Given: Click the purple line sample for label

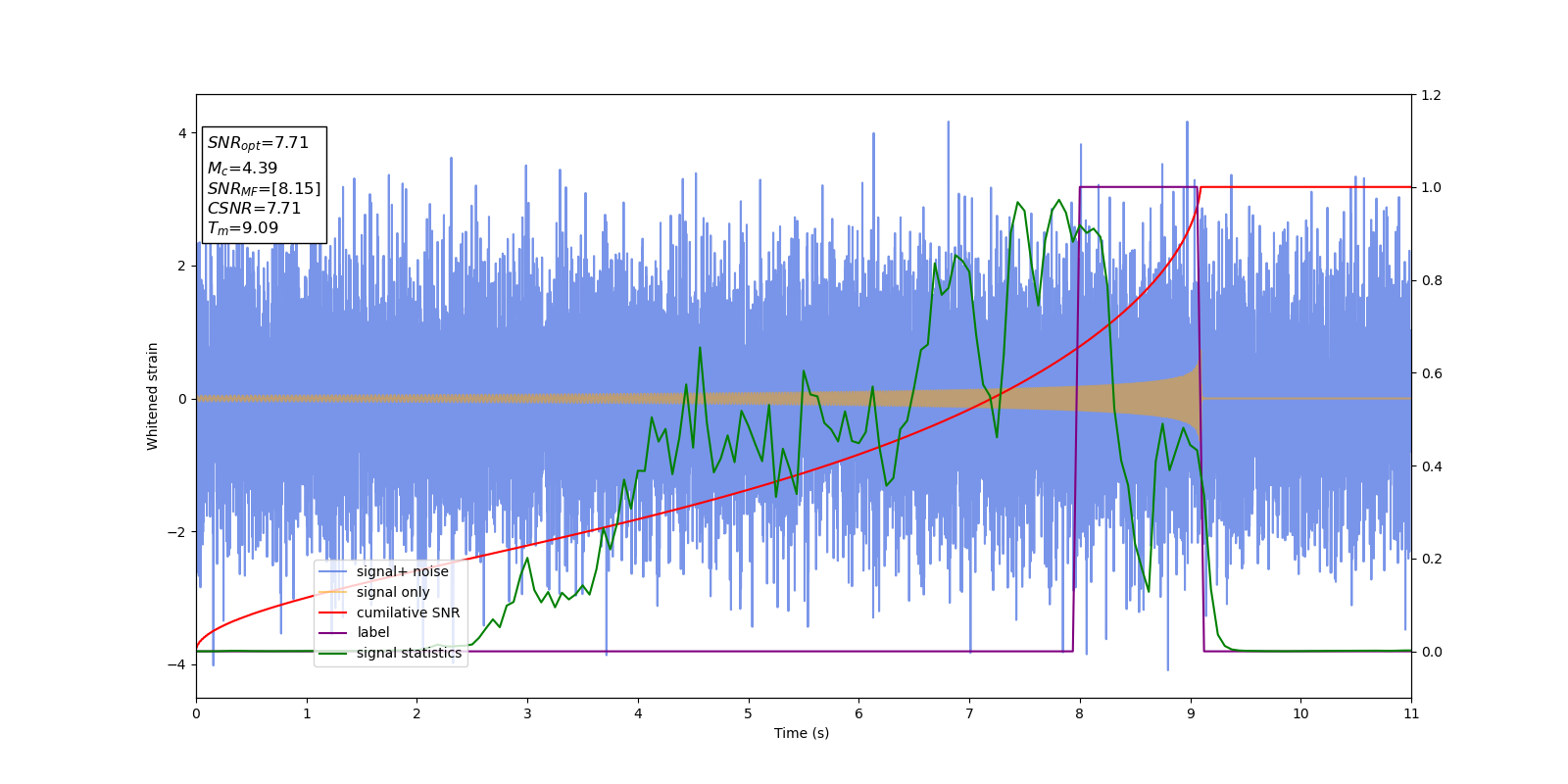Looking at the screenshot, I should pyautogui.click(x=333, y=633).
